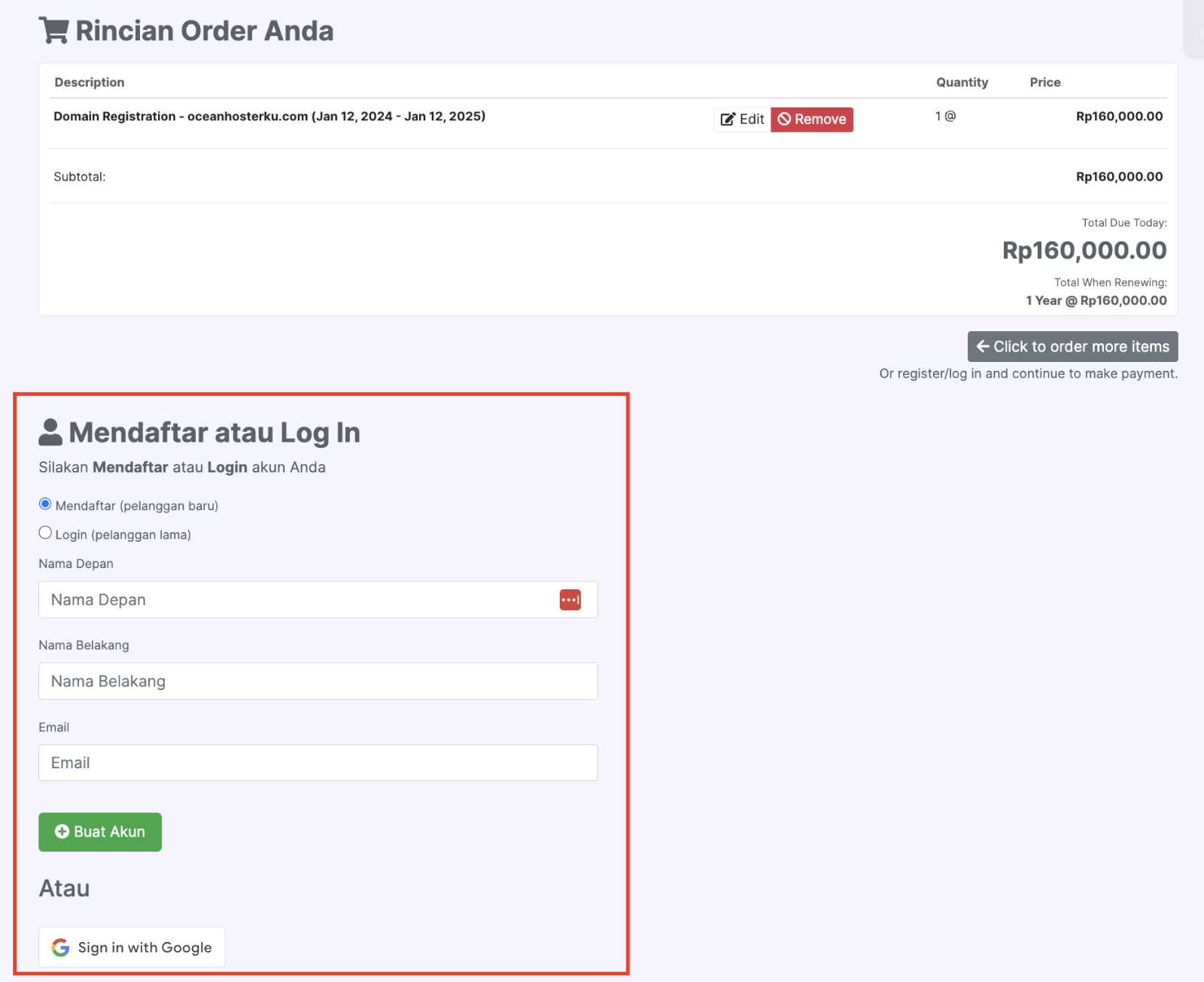Click the pencil Edit icon for the domain
1204x982 pixels.
(x=728, y=119)
